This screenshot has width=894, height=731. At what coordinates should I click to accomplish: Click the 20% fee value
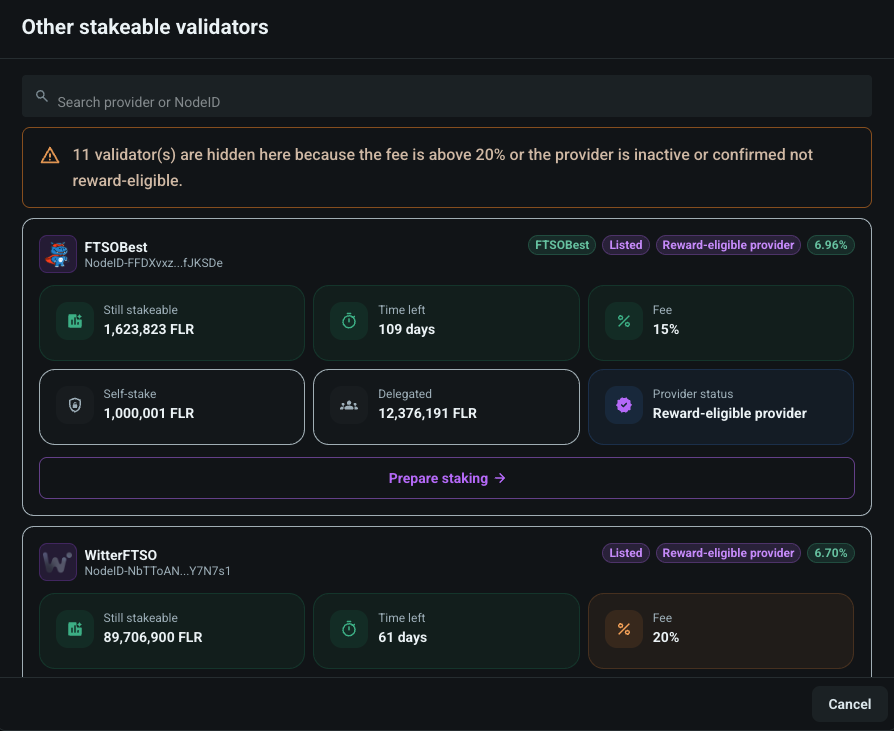(666, 637)
